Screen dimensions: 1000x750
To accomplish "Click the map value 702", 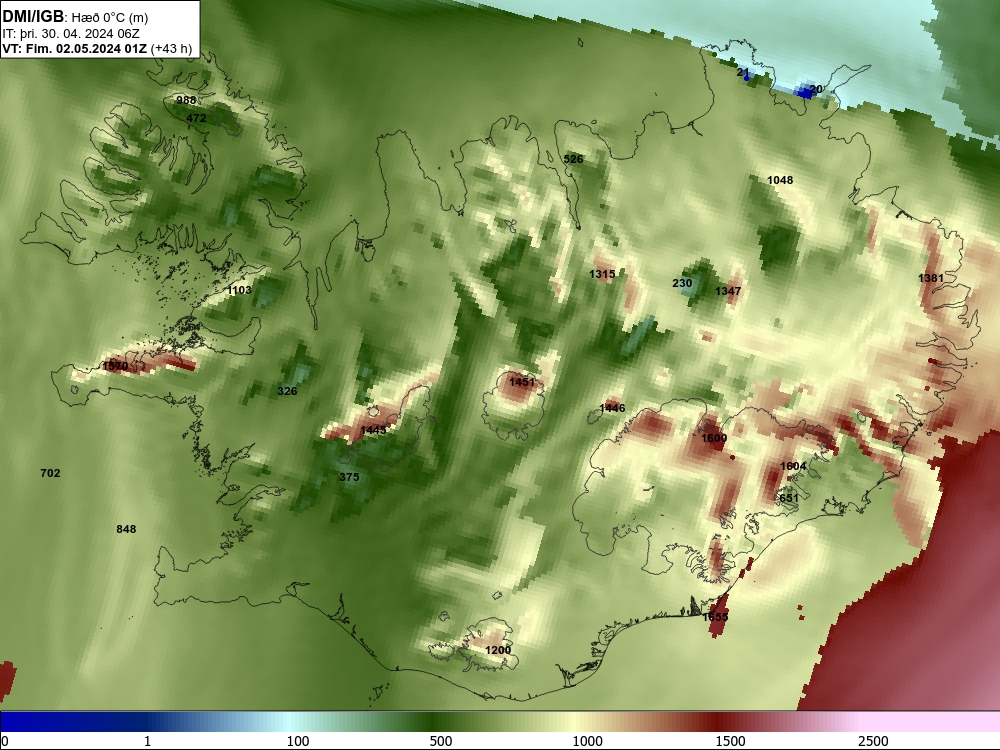I will click(50, 473).
